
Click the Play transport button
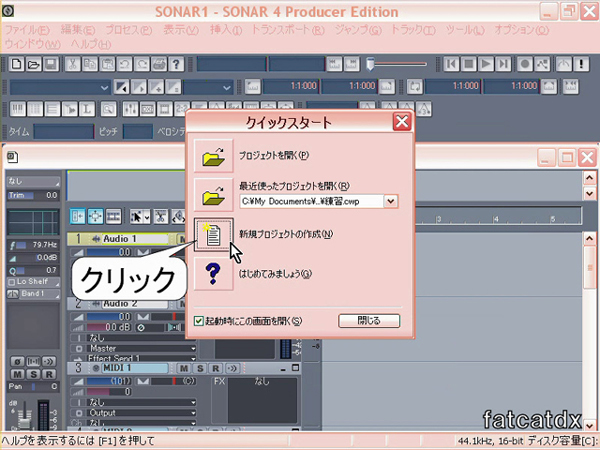[486, 64]
